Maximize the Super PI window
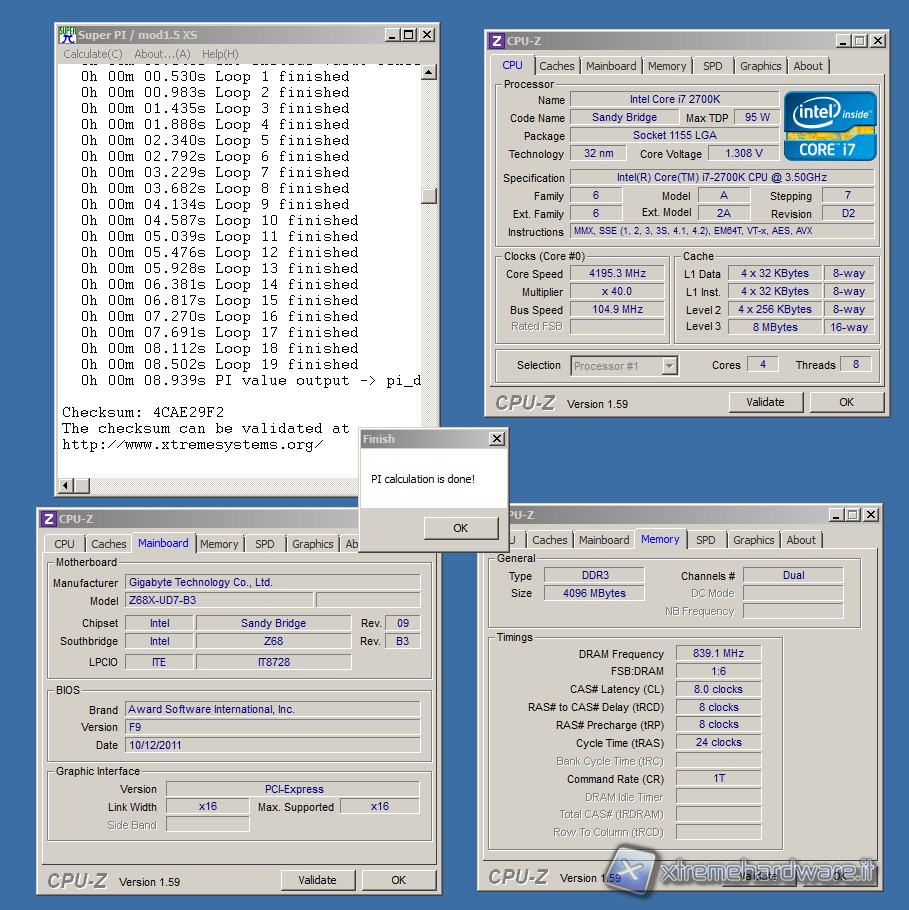 (408, 35)
